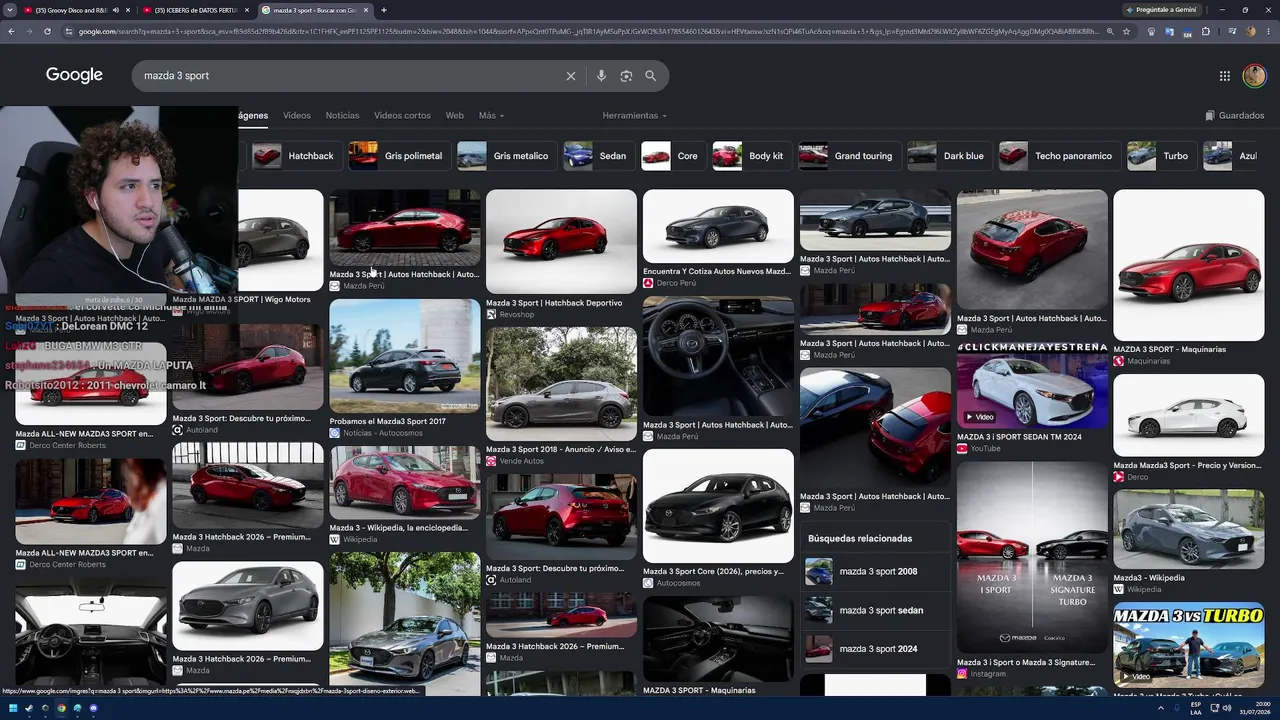Submit search with the magnifier icon
Screen dimensions: 1280x720
(x=650, y=76)
